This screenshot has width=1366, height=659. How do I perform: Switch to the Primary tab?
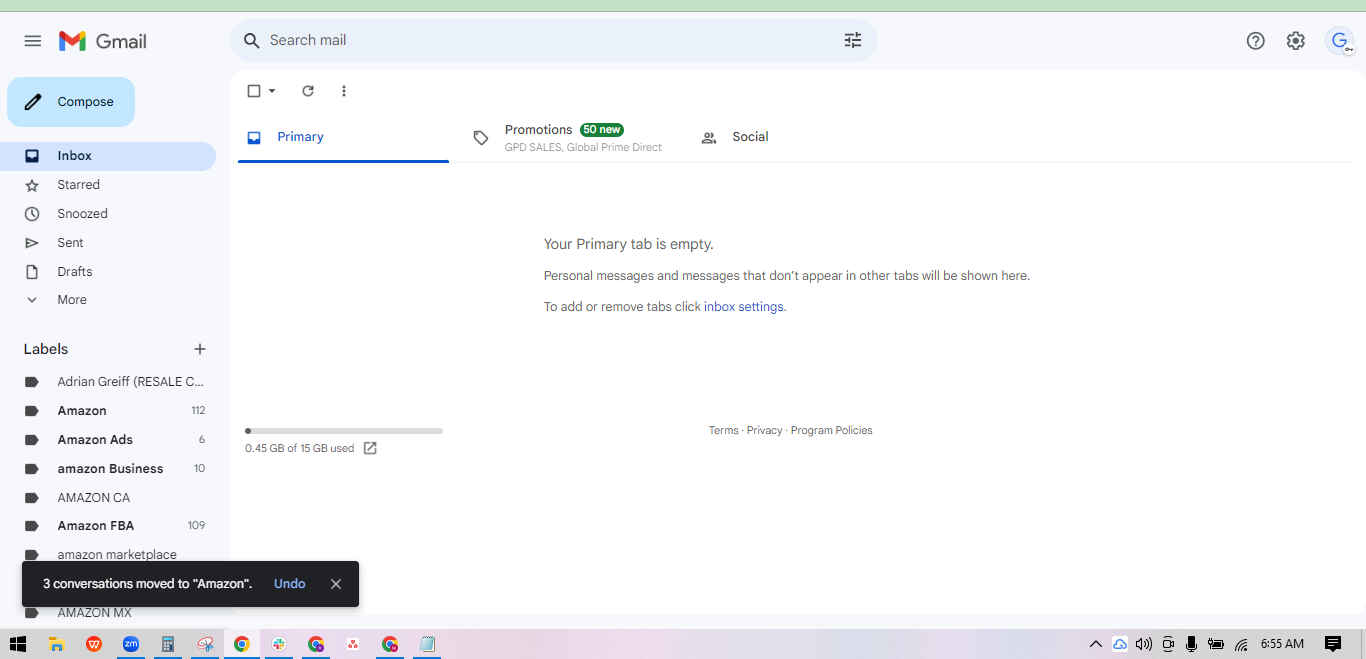click(x=343, y=137)
